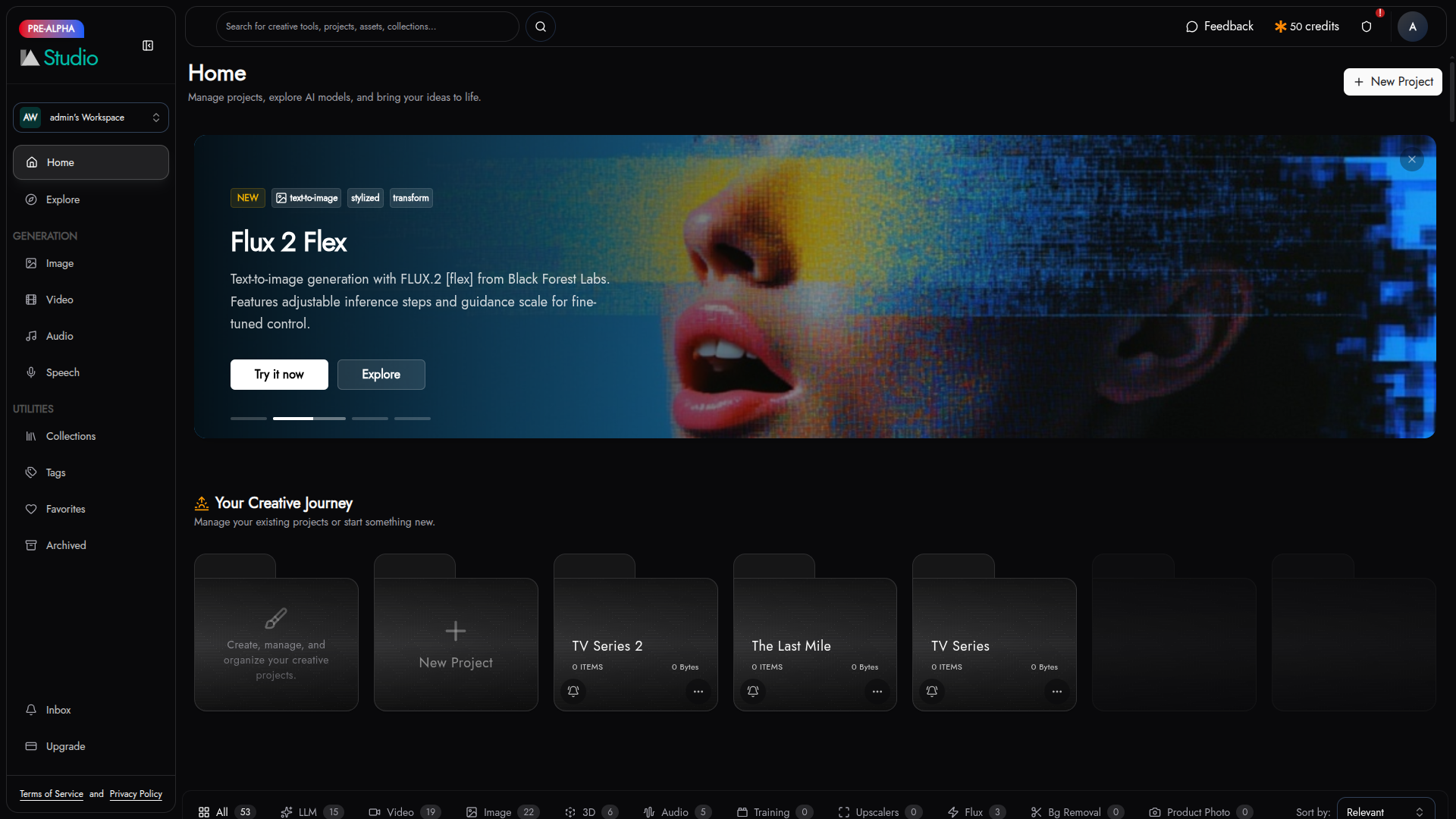Click TV Series notification bell icon

point(932,691)
